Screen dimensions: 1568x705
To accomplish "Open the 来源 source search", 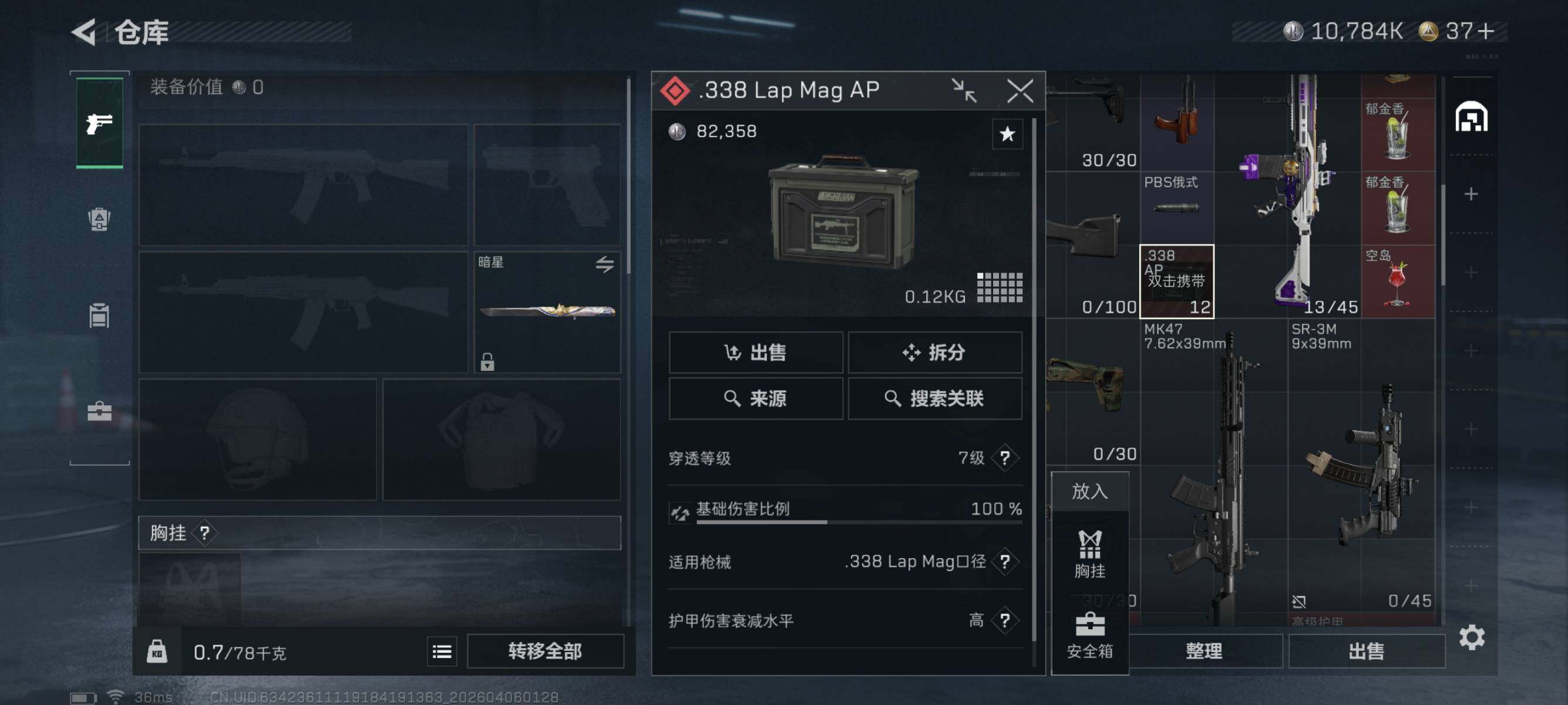I will 755,399.
